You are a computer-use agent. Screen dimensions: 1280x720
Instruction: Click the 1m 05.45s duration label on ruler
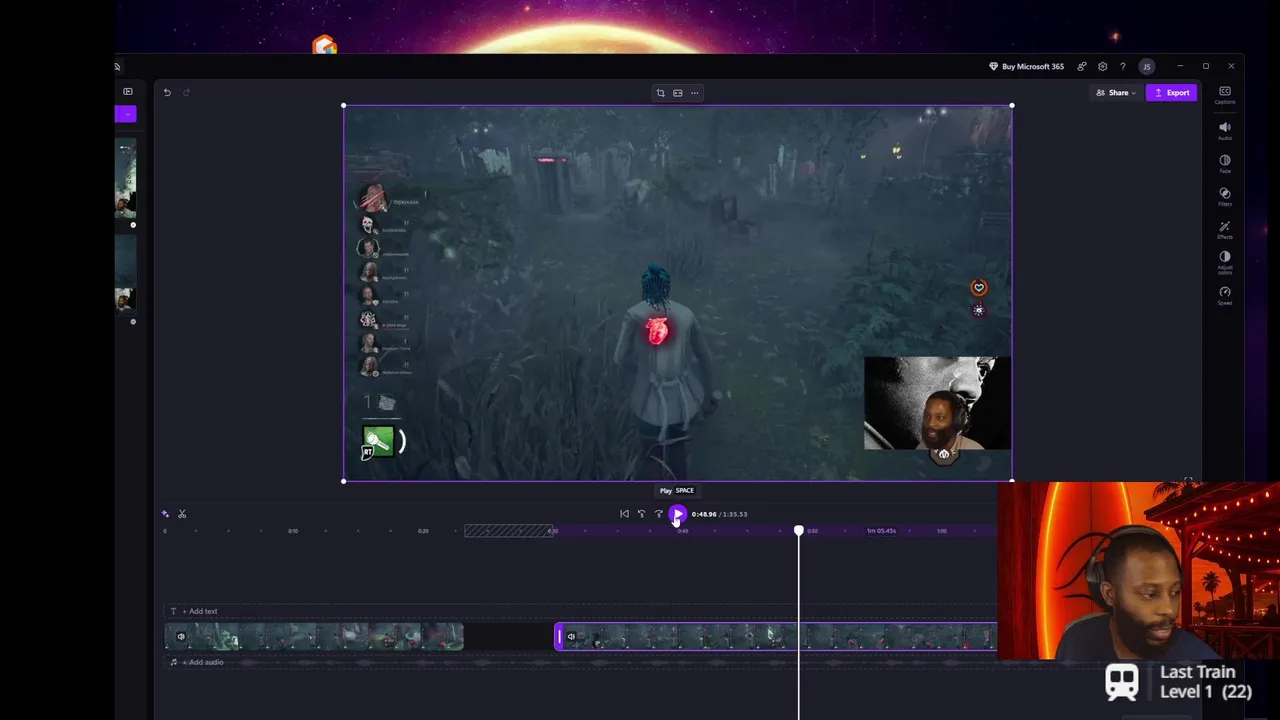(881, 531)
